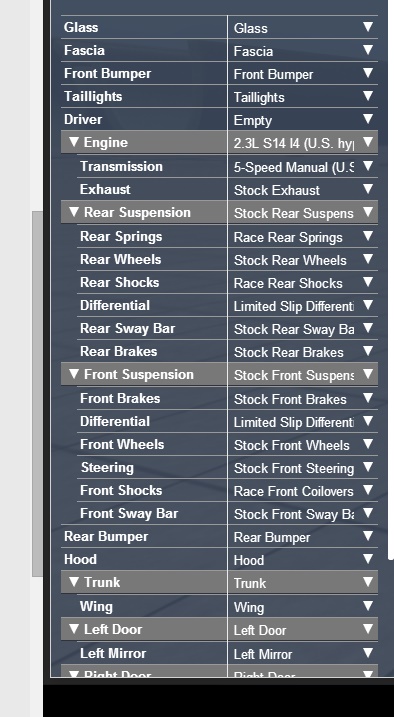394x717 pixels.
Task: Open the Exhaust dropdown arrow
Action: click(368, 189)
